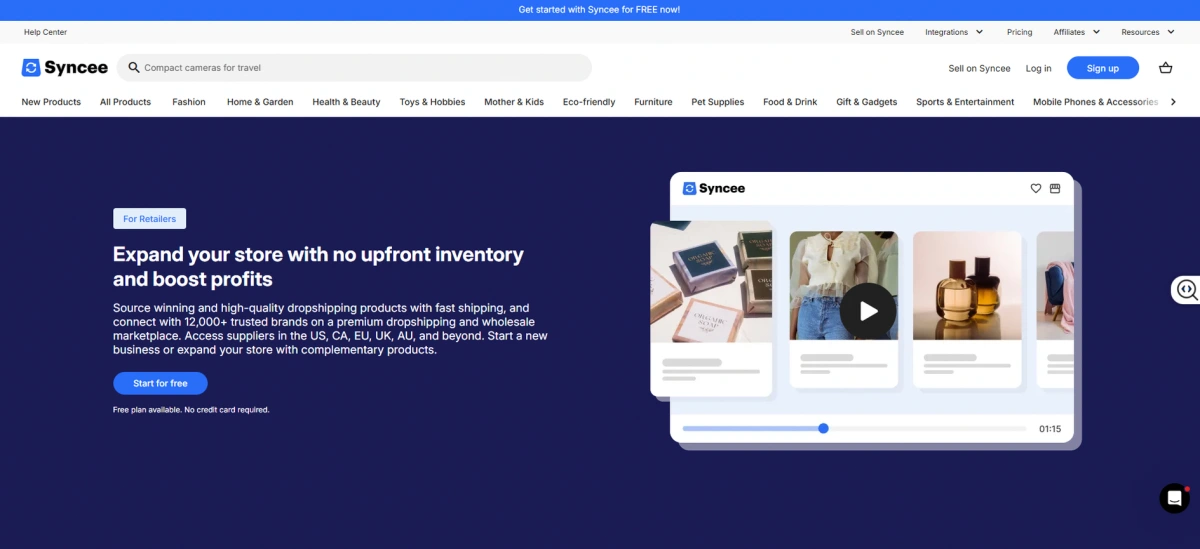
Task: Open the Furniture category
Action: [x=653, y=102]
